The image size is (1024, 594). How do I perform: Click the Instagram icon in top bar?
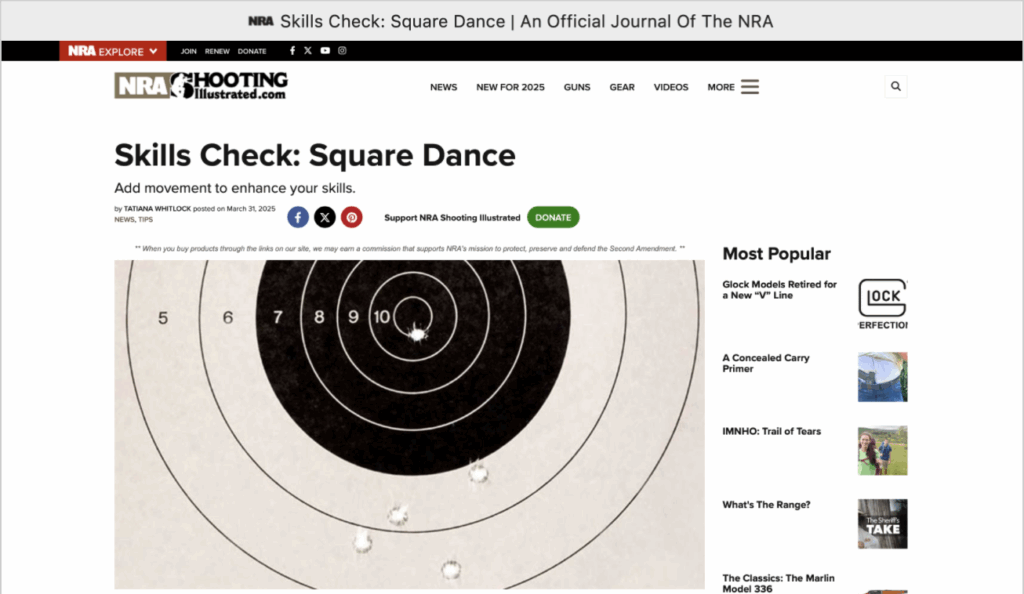[342, 51]
